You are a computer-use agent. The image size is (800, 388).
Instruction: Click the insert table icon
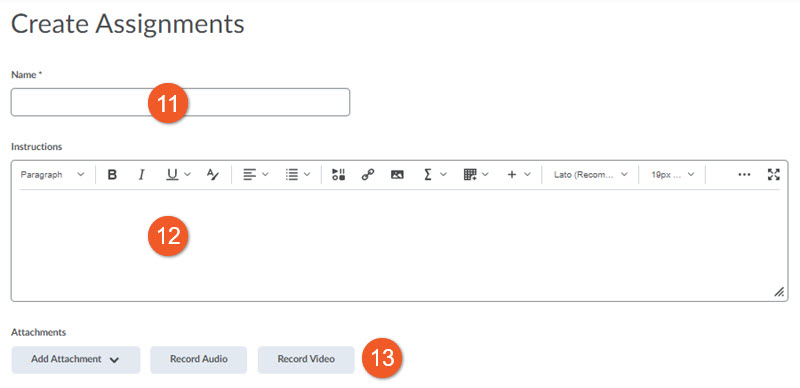470,175
